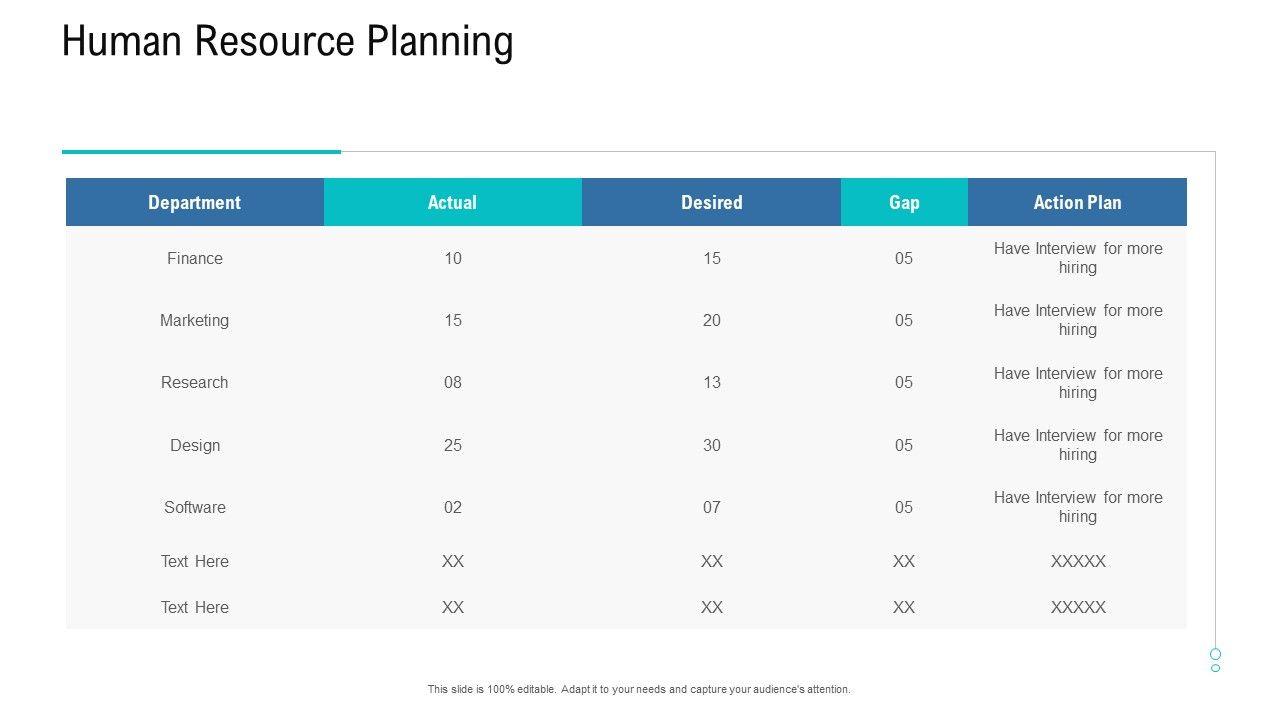Click the '100% editable' footer text

639,689
